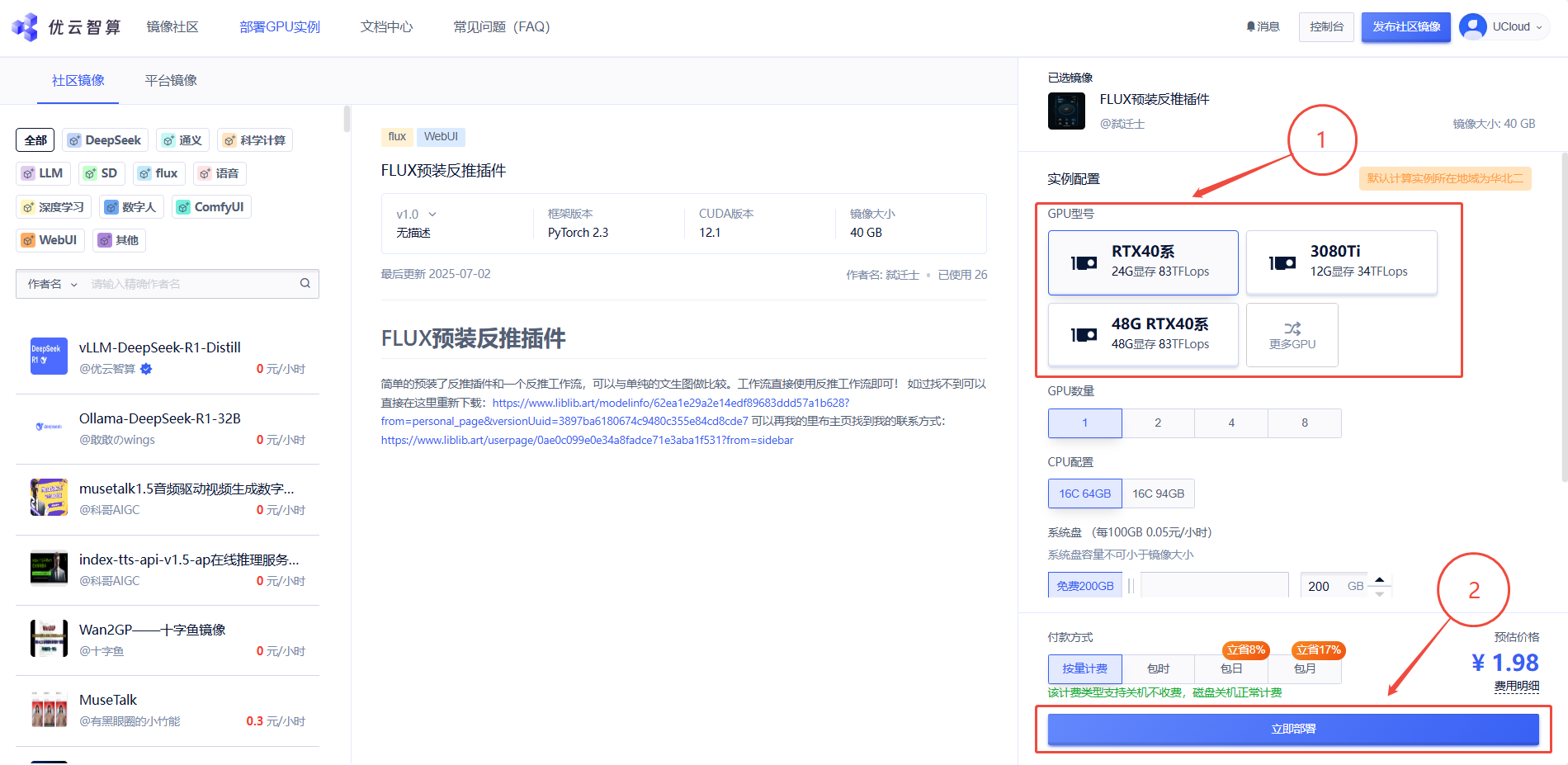1568x765 pixels.
Task: Filter images by 语音 tag
Action: click(220, 173)
